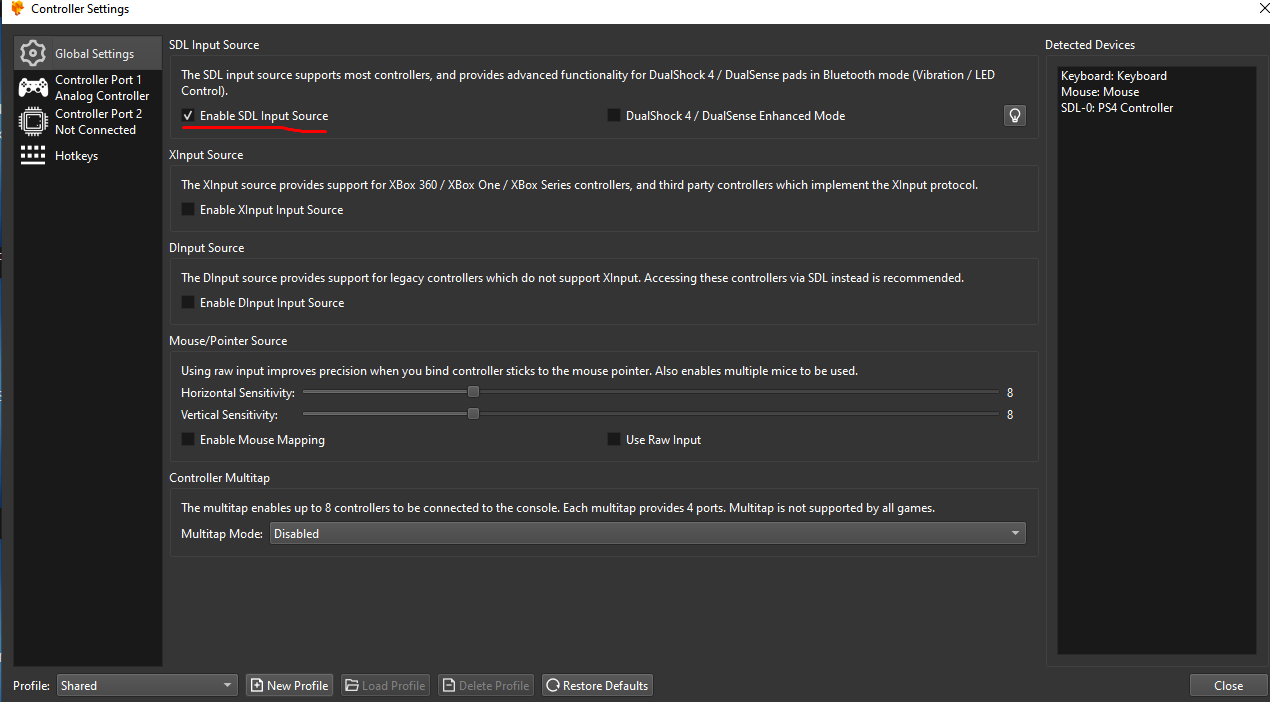This screenshot has height=702, width=1270.
Task: Click the lightbulb LED settings icon
Action: [1015, 116]
